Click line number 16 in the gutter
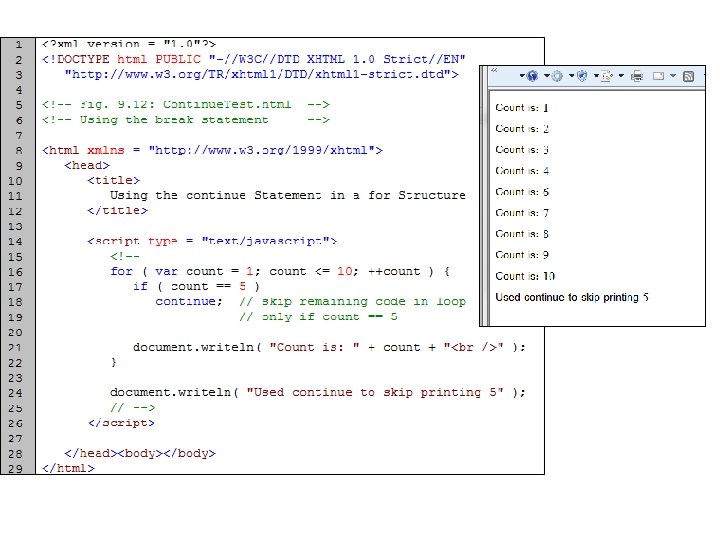Screen dimensions: 720x540 point(15,272)
